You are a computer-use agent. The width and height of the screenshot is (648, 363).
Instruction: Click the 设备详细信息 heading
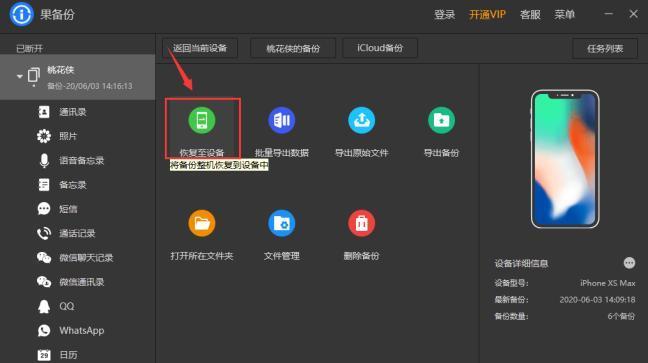521,263
